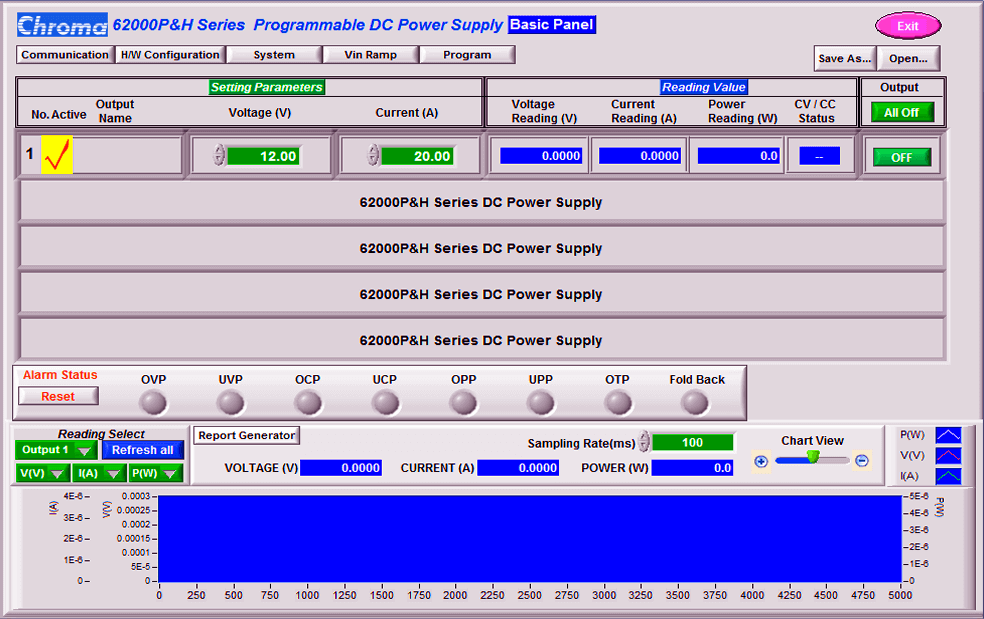Toggle the output 1 OFF switch
984x619 pixels.
click(x=902, y=157)
